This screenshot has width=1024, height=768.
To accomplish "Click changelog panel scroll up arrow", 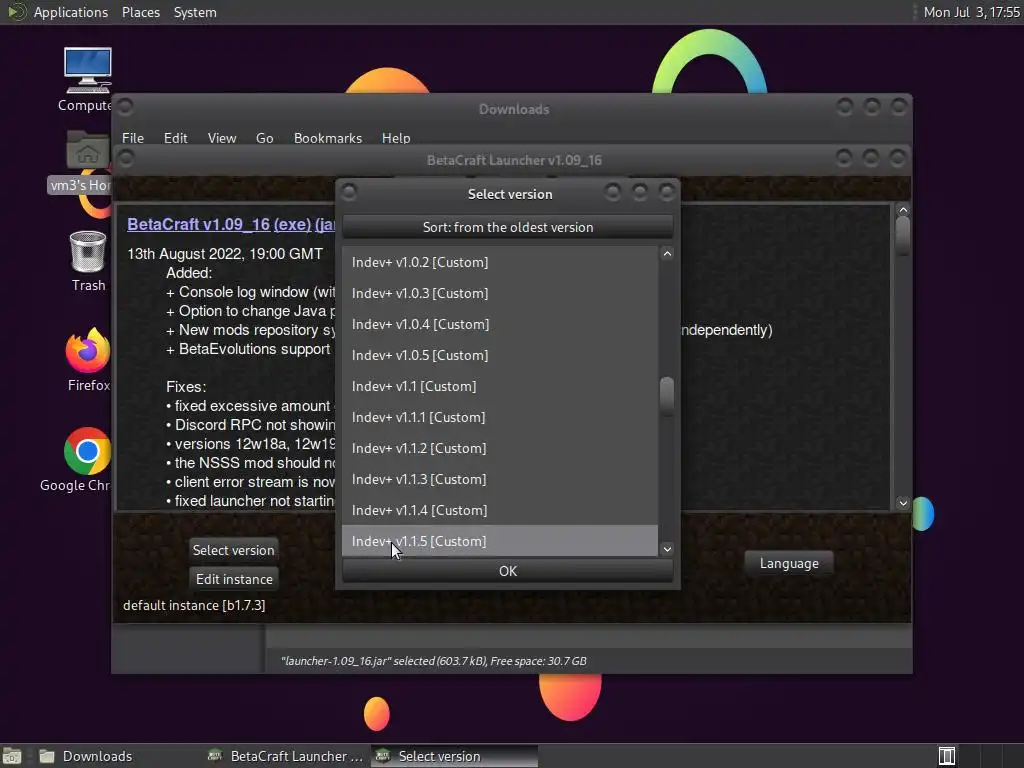I will click(x=903, y=210).
